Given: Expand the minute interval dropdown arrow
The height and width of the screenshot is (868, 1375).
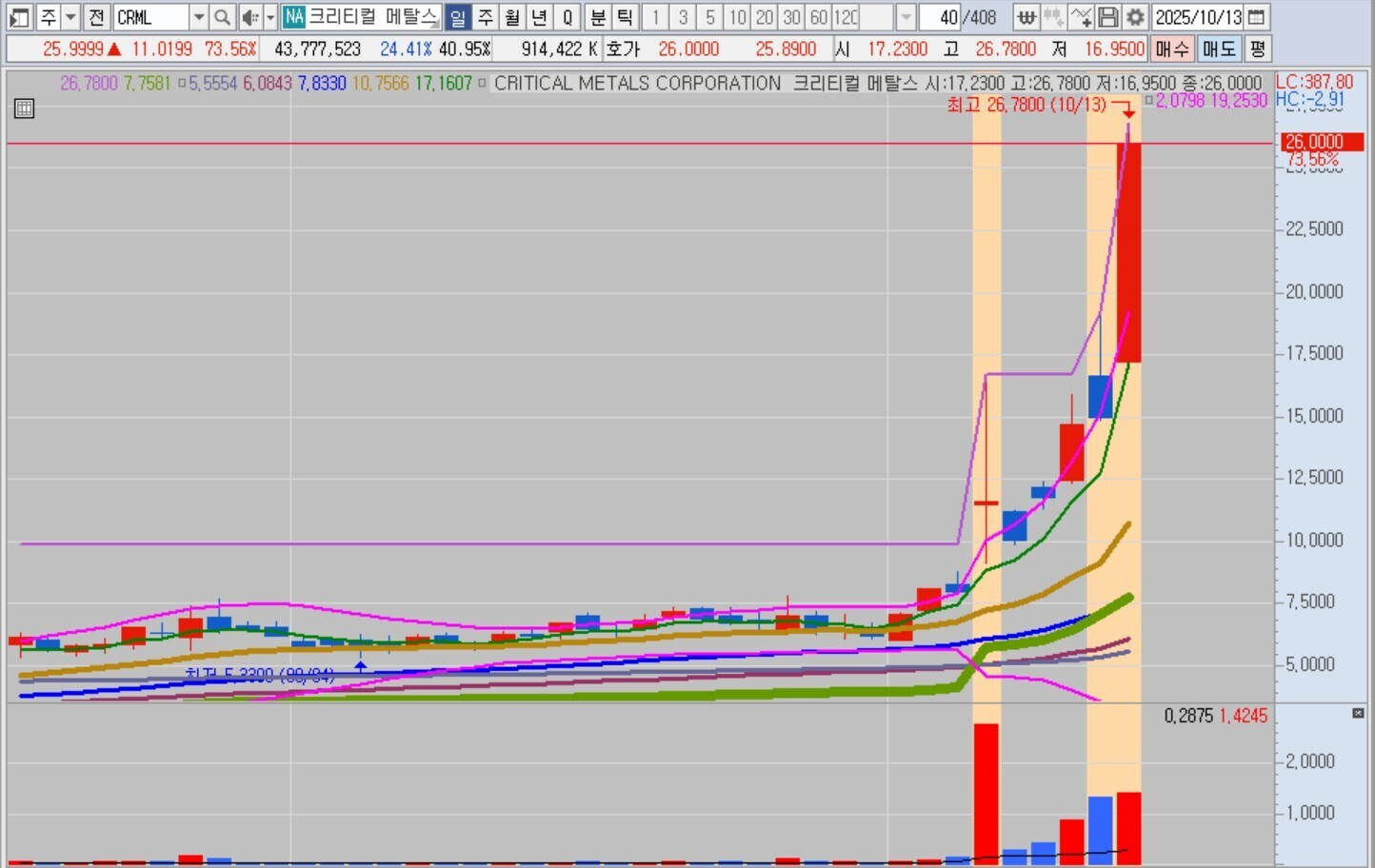Looking at the screenshot, I should (906, 17).
